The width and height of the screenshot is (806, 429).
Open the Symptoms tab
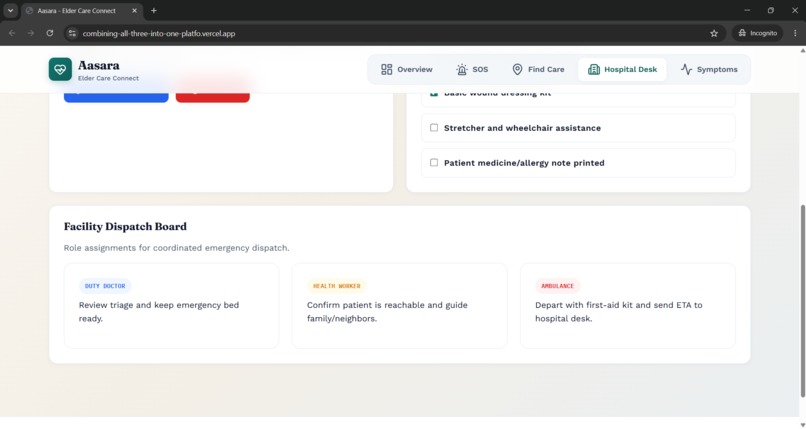point(709,69)
